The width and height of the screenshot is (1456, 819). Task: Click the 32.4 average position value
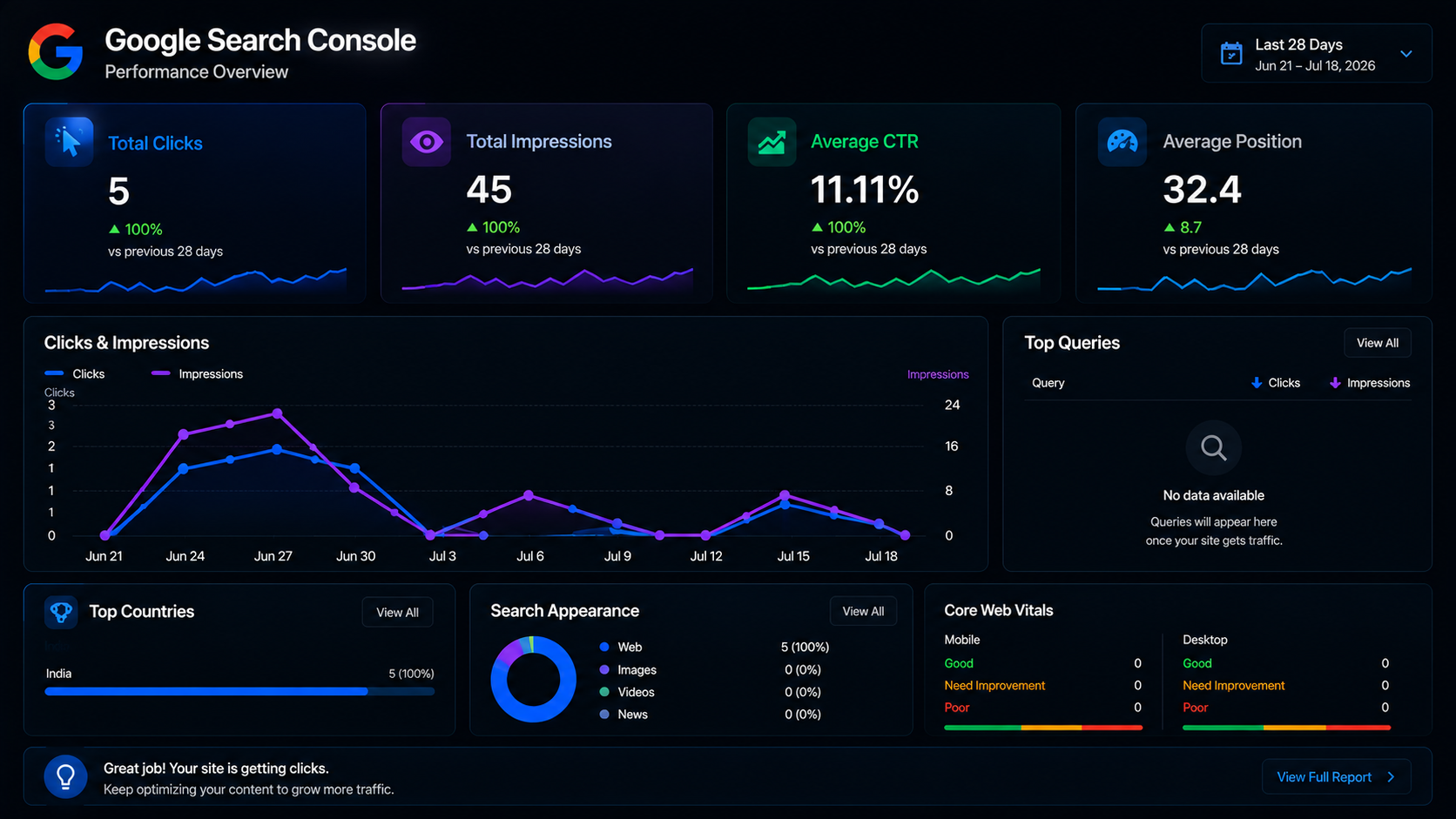coord(1203,190)
